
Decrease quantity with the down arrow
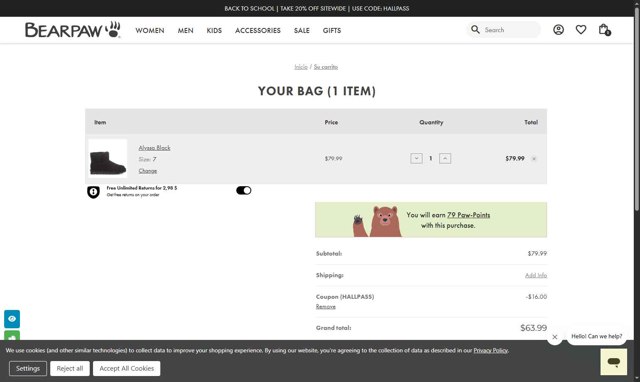coord(416,158)
